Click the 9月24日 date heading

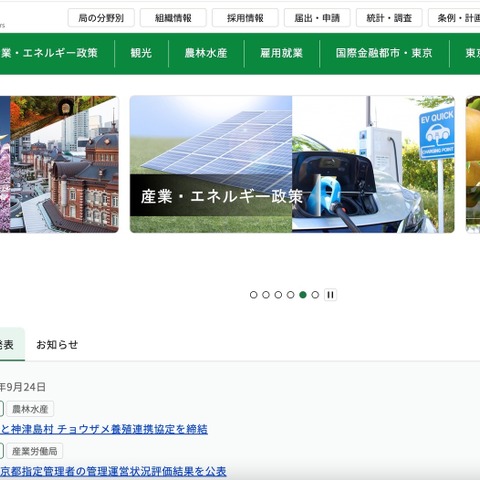pyautogui.click(x=23, y=387)
